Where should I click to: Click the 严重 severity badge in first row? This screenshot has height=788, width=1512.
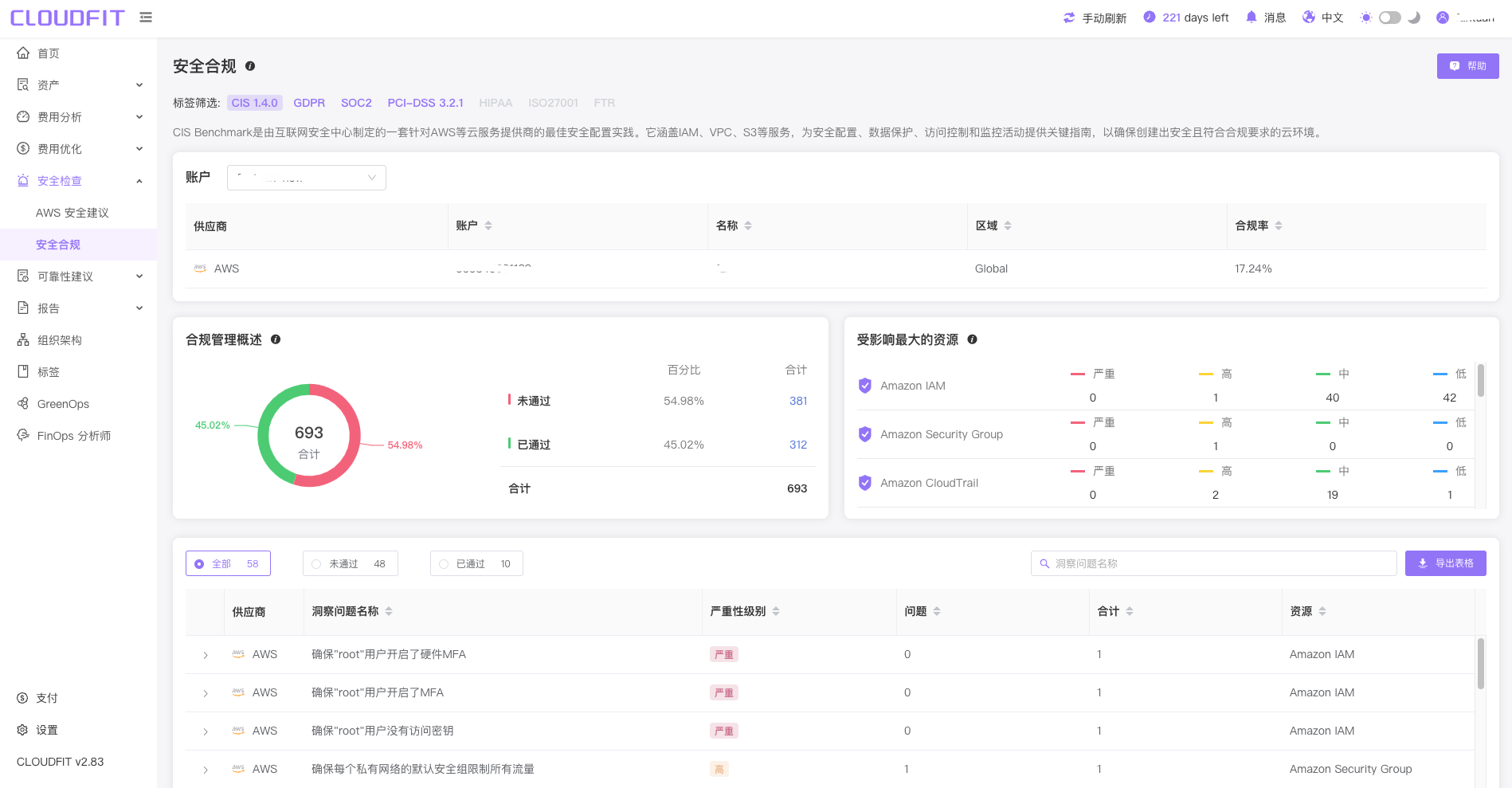(724, 654)
